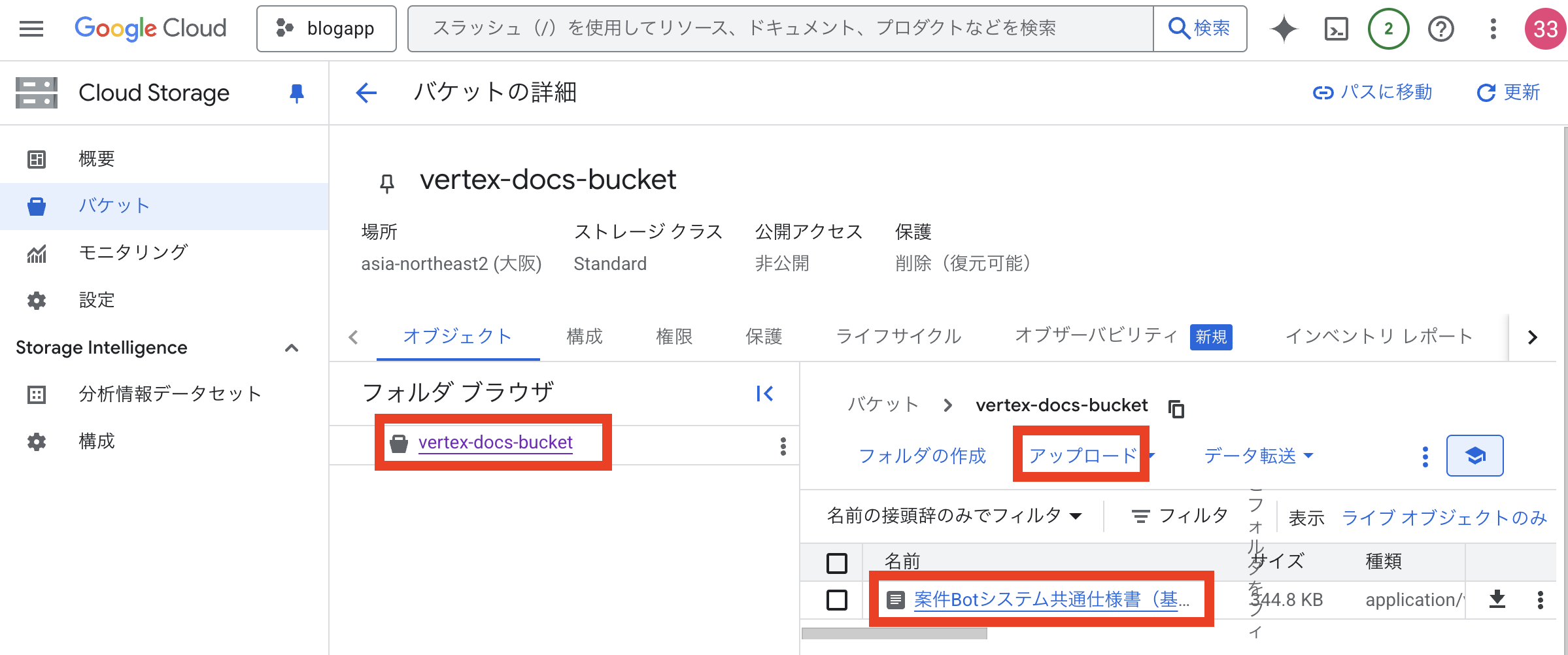
Task: Collapse the フォルダ ブラウザ panel
Action: point(764,393)
